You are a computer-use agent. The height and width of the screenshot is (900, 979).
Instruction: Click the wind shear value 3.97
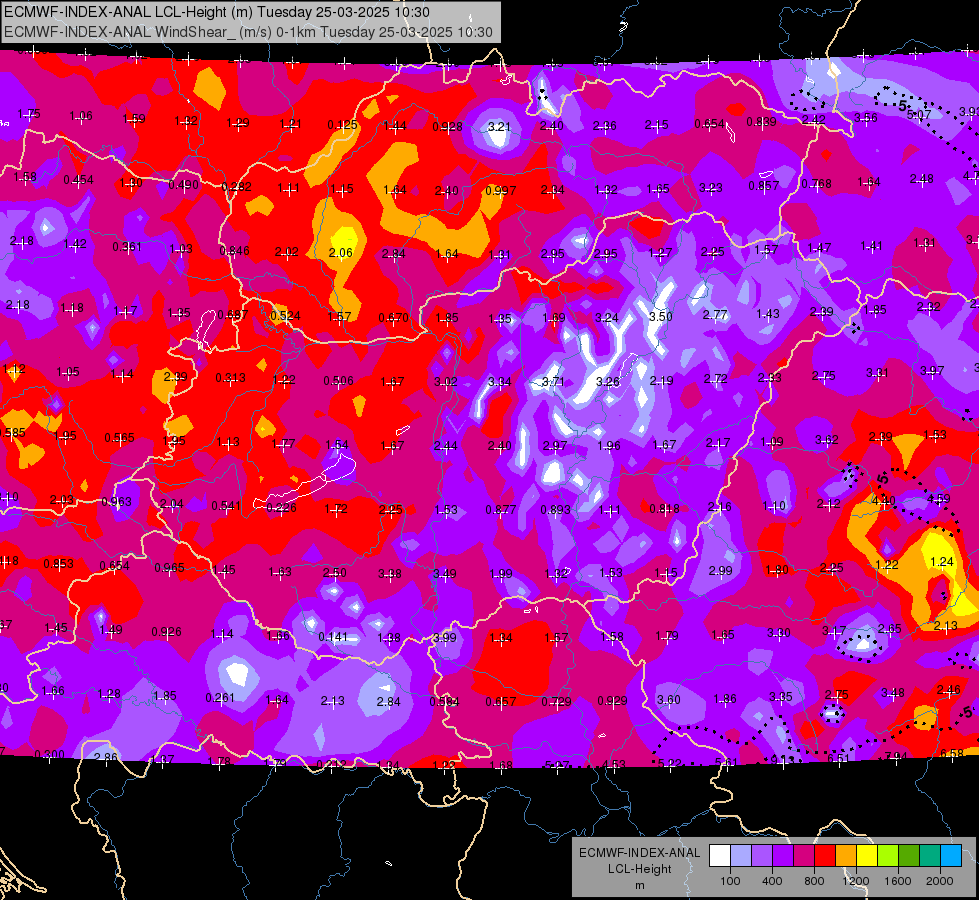(x=932, y=370)
